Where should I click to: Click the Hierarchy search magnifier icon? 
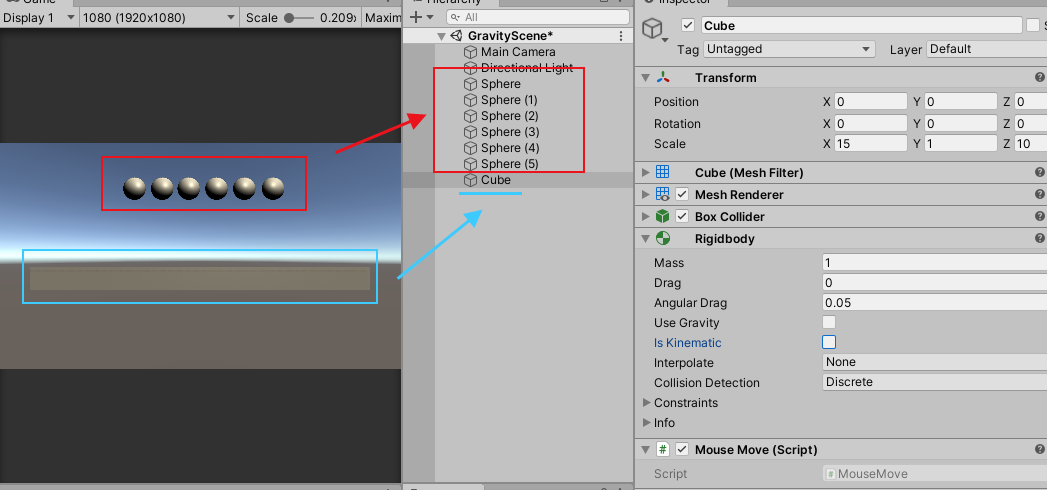[x=455, y=17]
